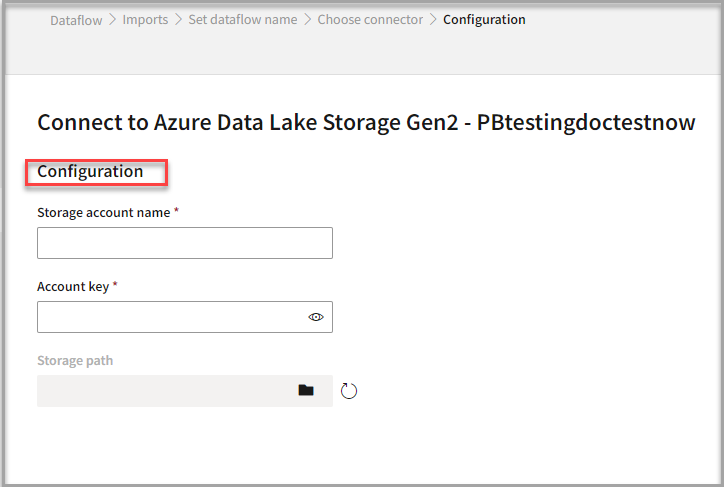Focus the Account key input box
This screenshot has width=724, height=487.
click(170, 317)
